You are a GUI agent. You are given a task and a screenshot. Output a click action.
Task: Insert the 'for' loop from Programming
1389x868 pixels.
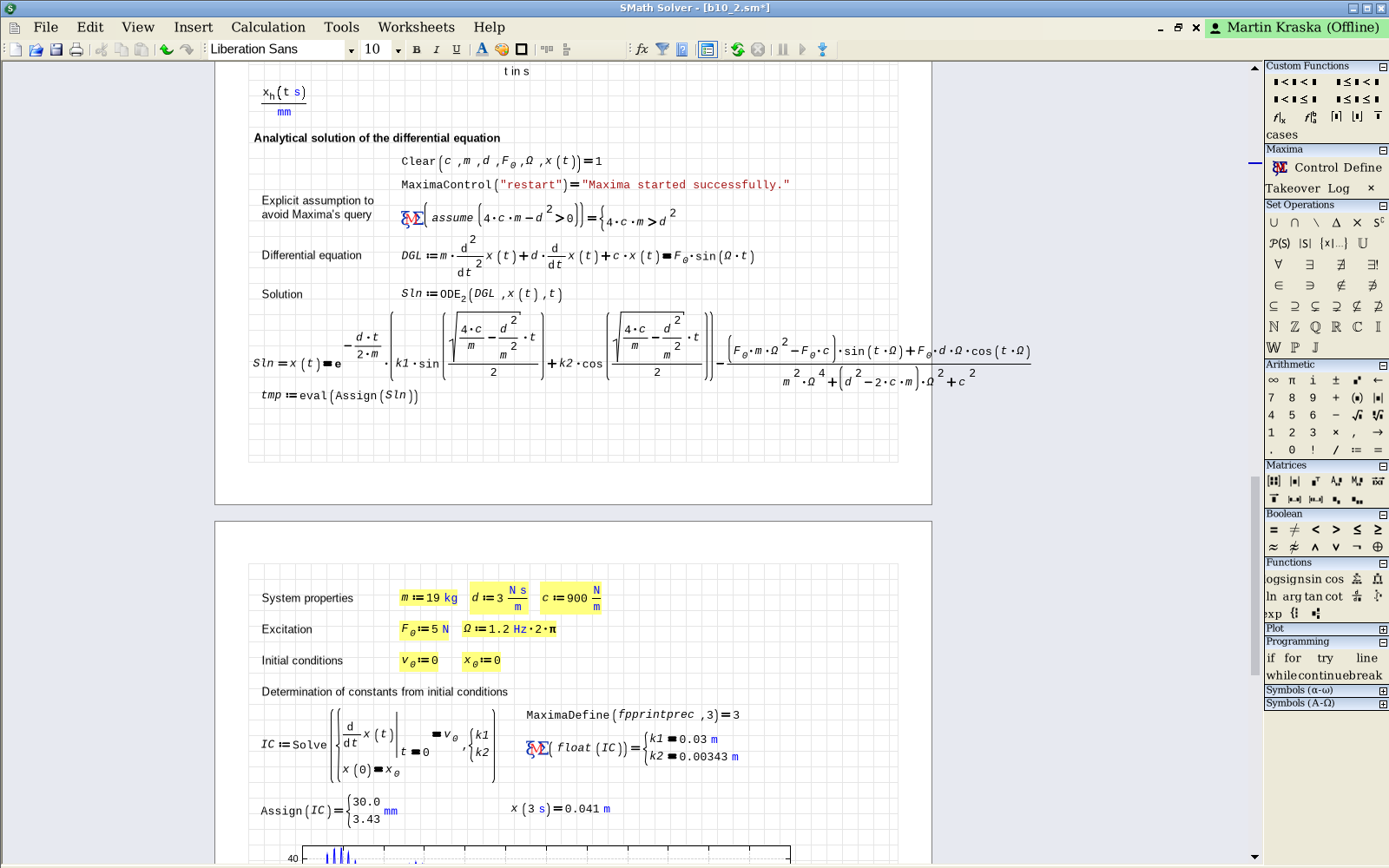point(1293,658)
